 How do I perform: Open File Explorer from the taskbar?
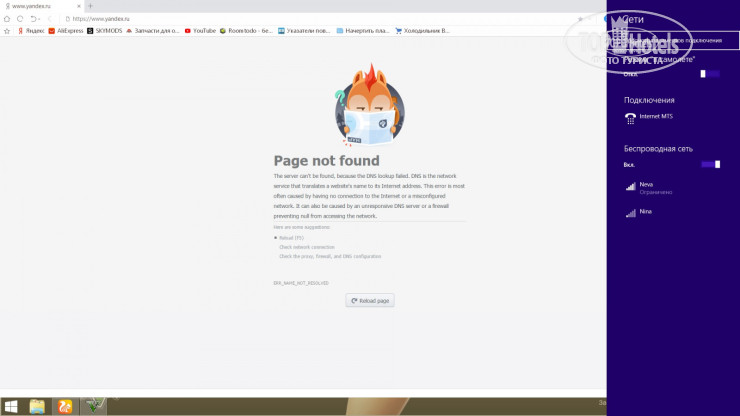click(37, 406)
